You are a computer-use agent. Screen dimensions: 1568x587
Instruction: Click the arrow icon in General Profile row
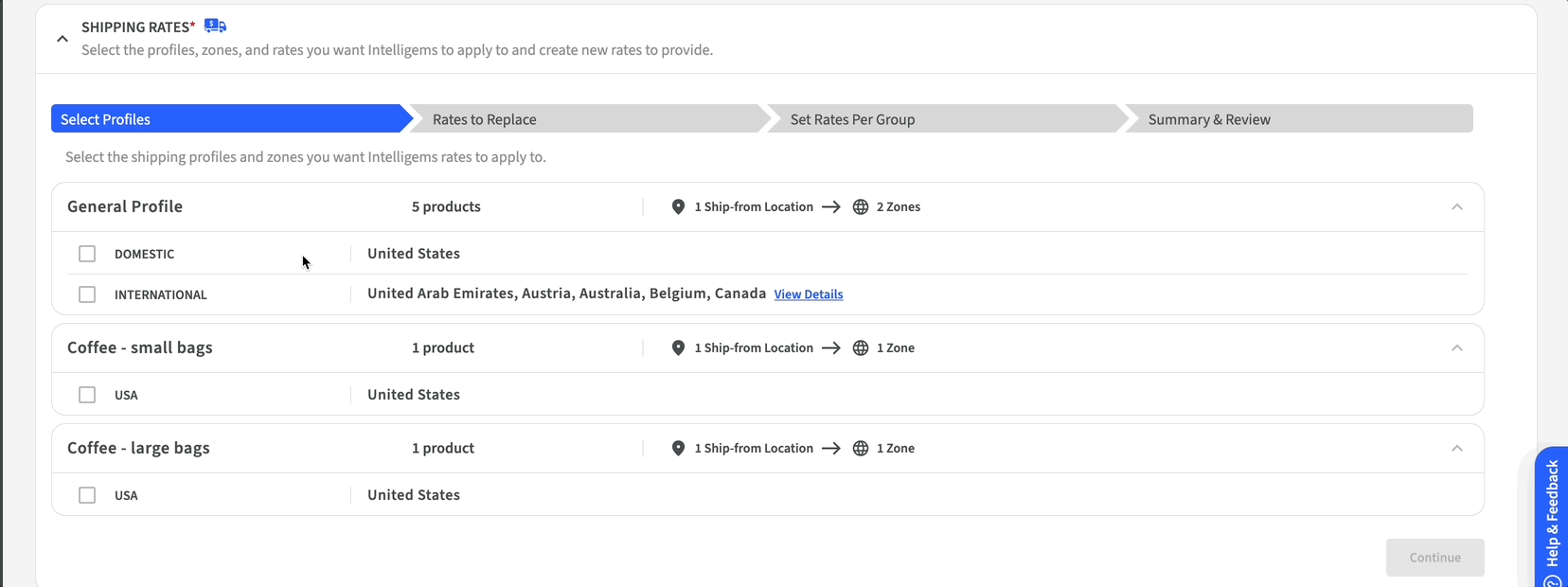[x=830, y=206]
